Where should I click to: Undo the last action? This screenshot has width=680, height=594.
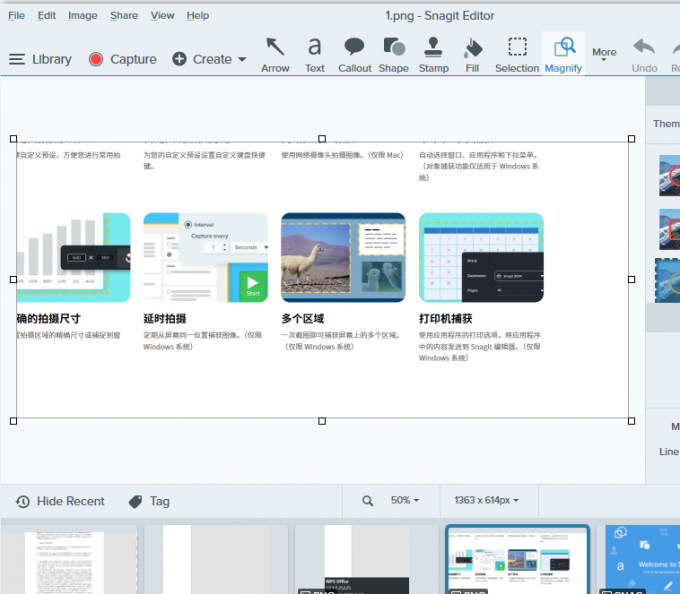[x=644, y=55]
